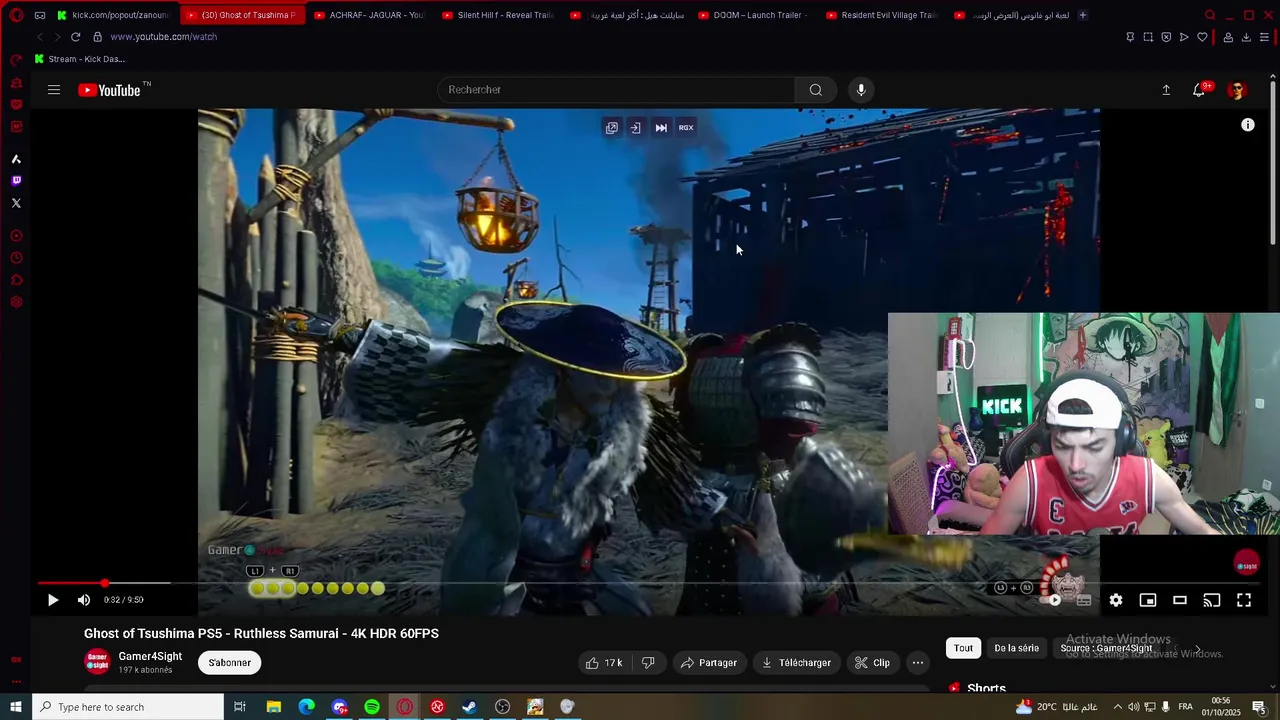Click the detach video pop-out icon
The width and height of the screenshot is (1280, 720).
pos(612,128)
